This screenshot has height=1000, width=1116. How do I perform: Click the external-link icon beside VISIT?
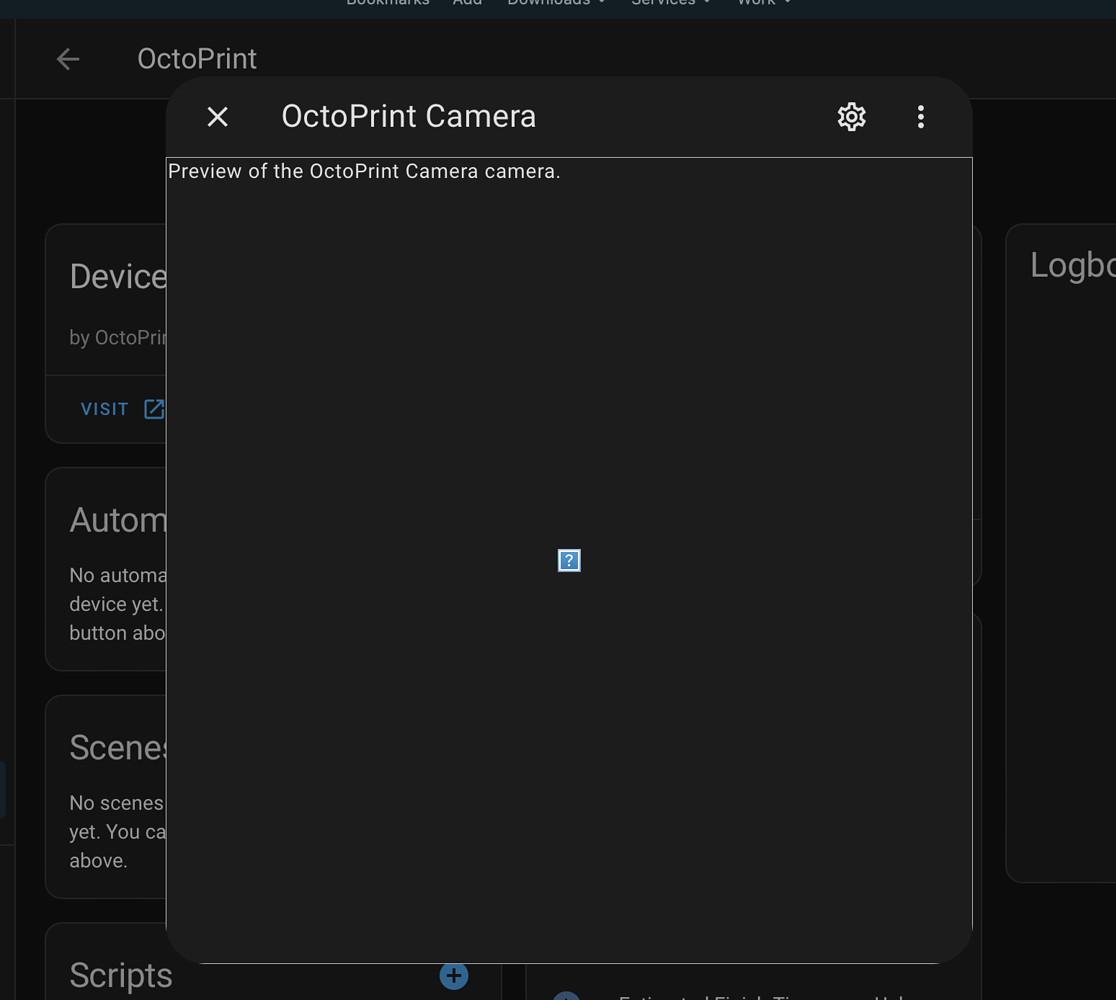pyautogui.click(x=154, y=408)
